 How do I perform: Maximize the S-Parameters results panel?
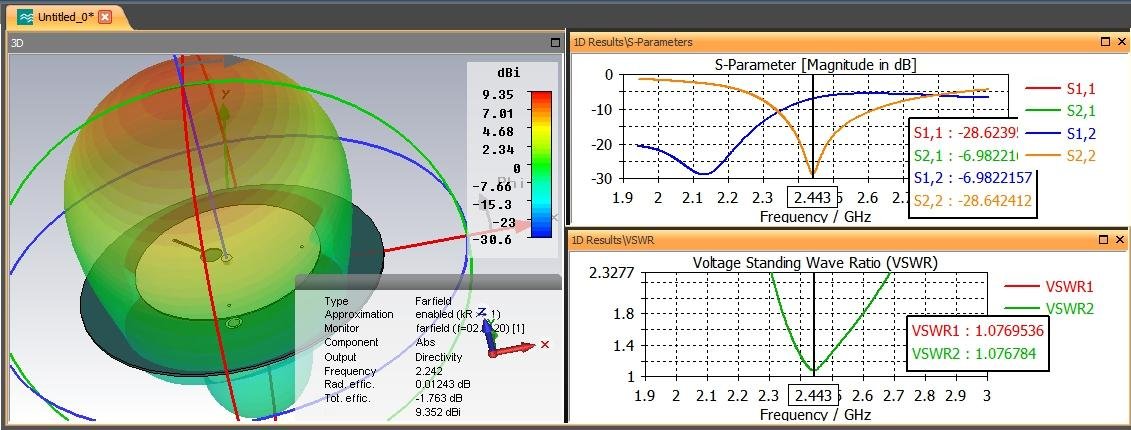point(1105,42)
